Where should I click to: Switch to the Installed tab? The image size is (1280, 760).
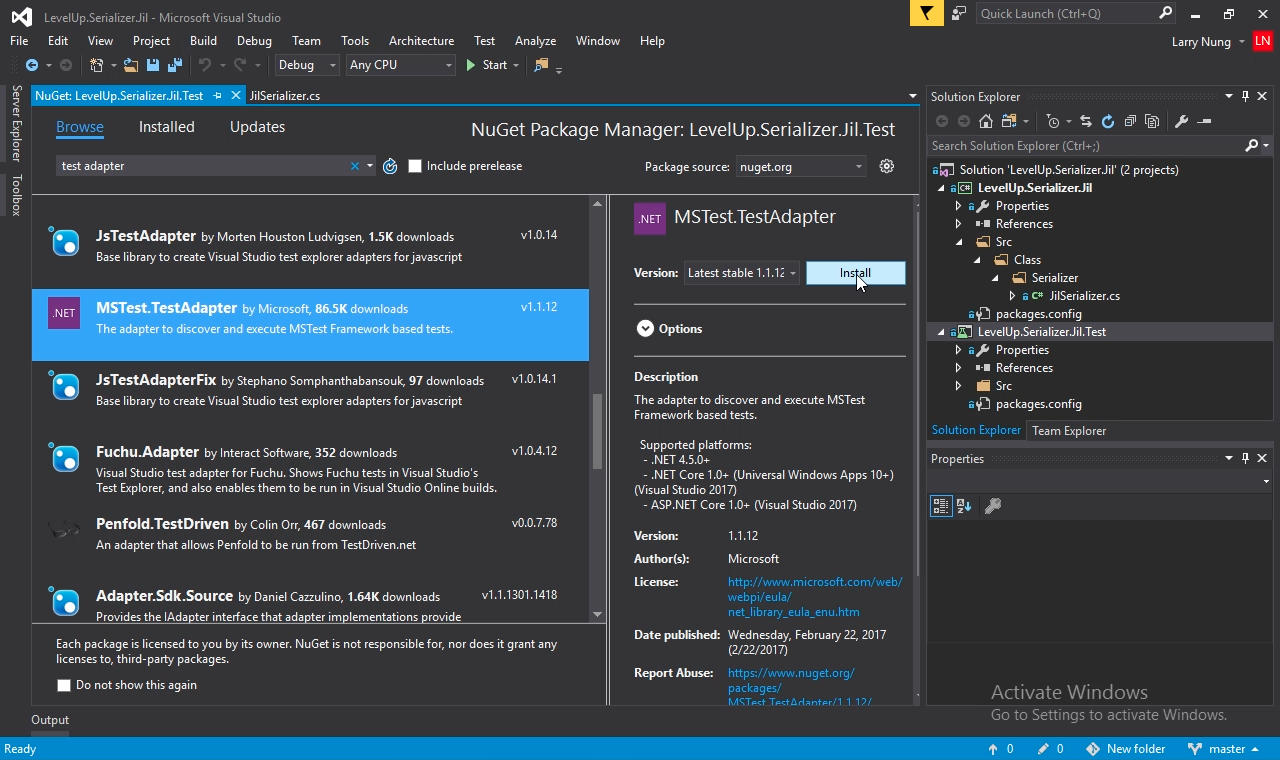pos(167,127)
